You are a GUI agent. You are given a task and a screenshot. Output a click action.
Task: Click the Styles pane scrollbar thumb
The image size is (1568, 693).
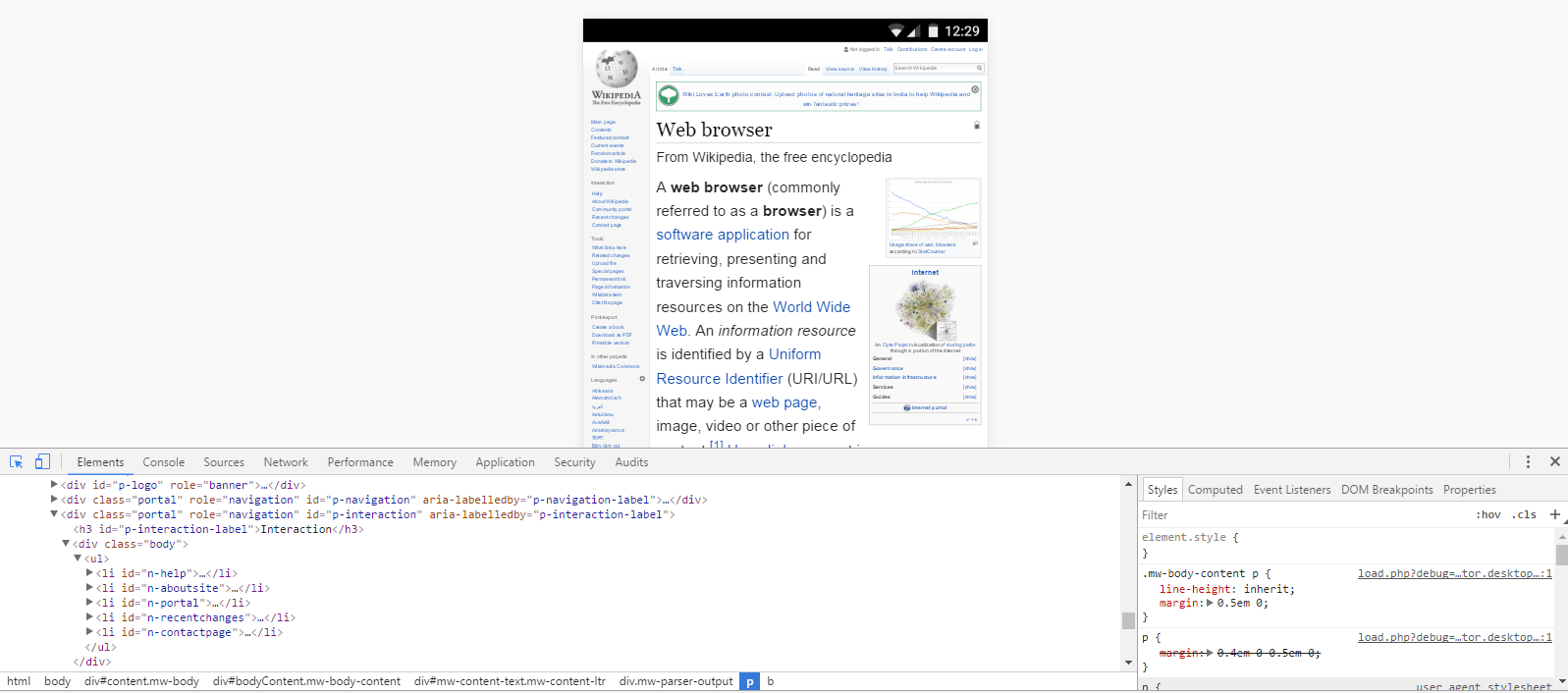(1562, 555)
